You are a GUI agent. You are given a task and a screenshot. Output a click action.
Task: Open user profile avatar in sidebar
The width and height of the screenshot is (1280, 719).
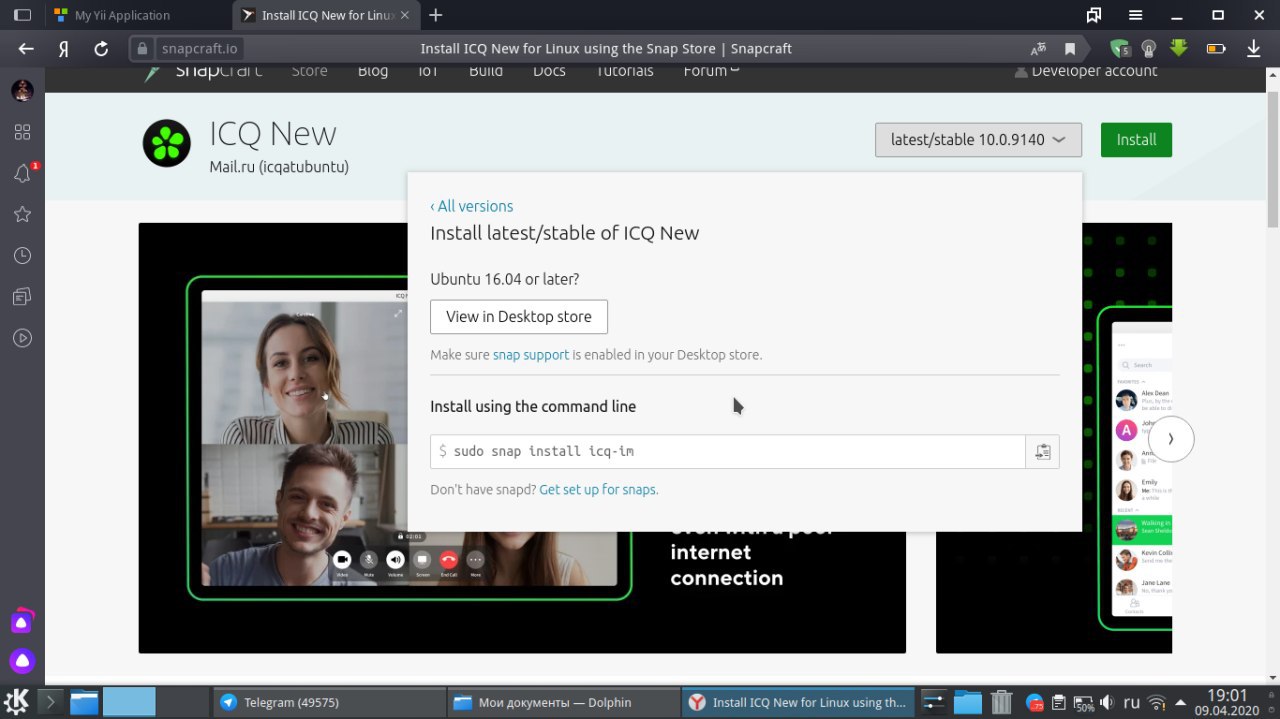(x=22, y=91)
